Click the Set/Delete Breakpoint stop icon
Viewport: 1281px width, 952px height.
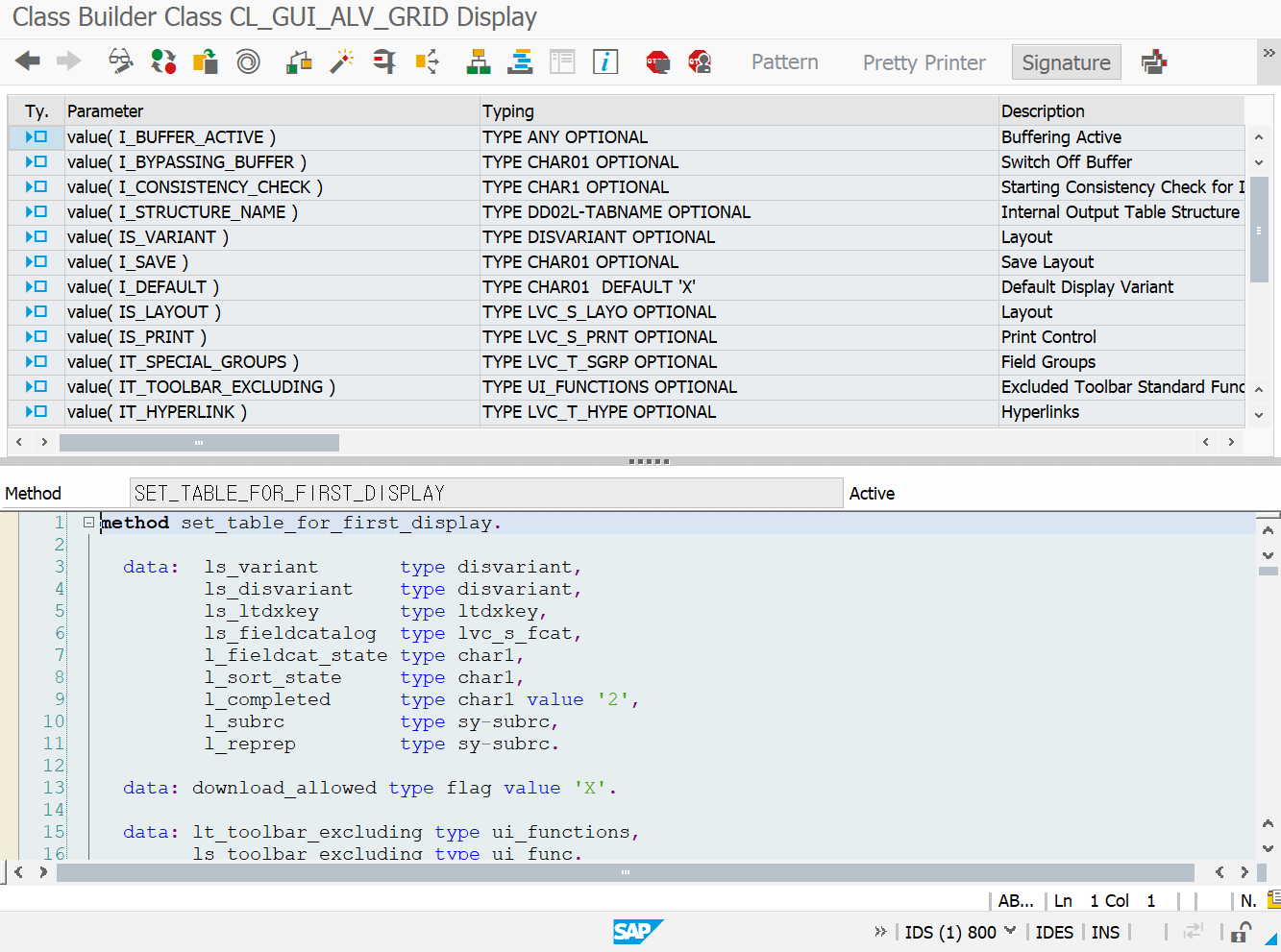658,62
